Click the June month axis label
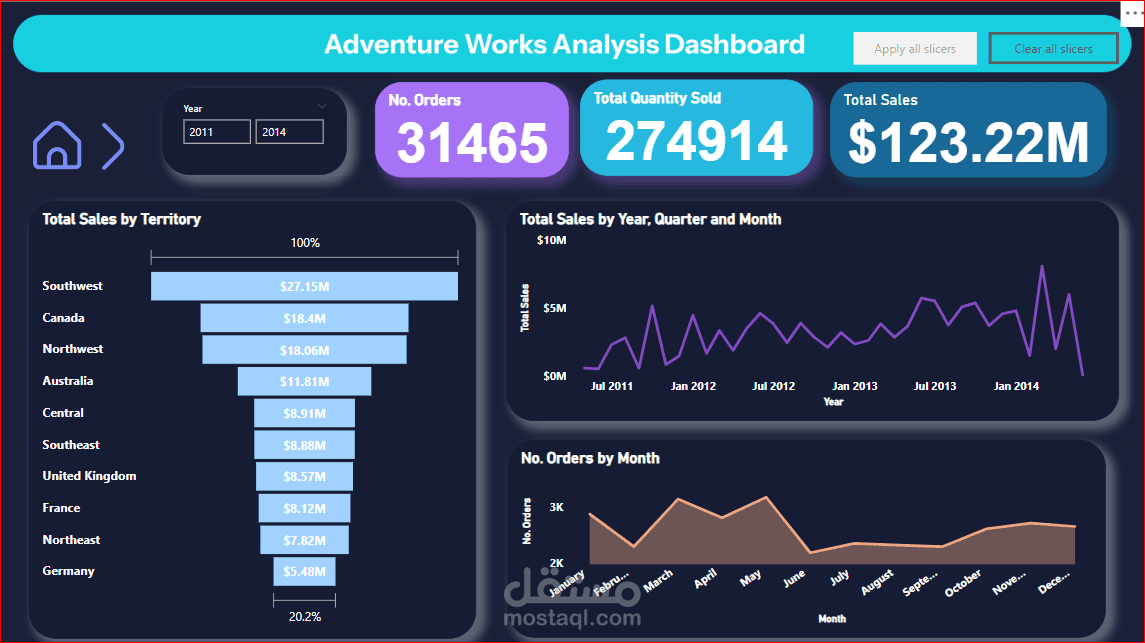1145x643 pixels. [794, 578]
